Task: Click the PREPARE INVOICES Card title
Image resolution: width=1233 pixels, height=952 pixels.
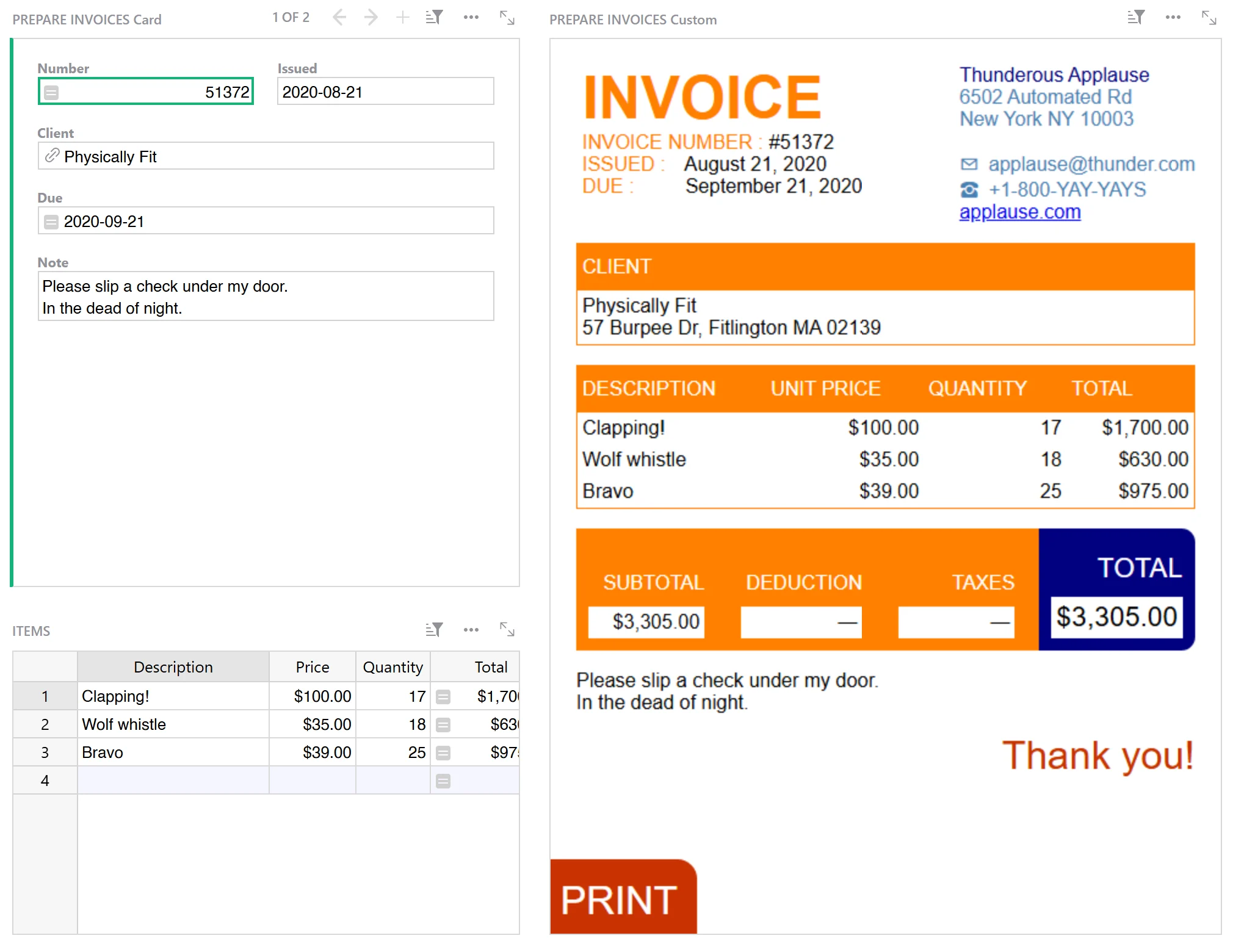Action: tap(87, 20)
